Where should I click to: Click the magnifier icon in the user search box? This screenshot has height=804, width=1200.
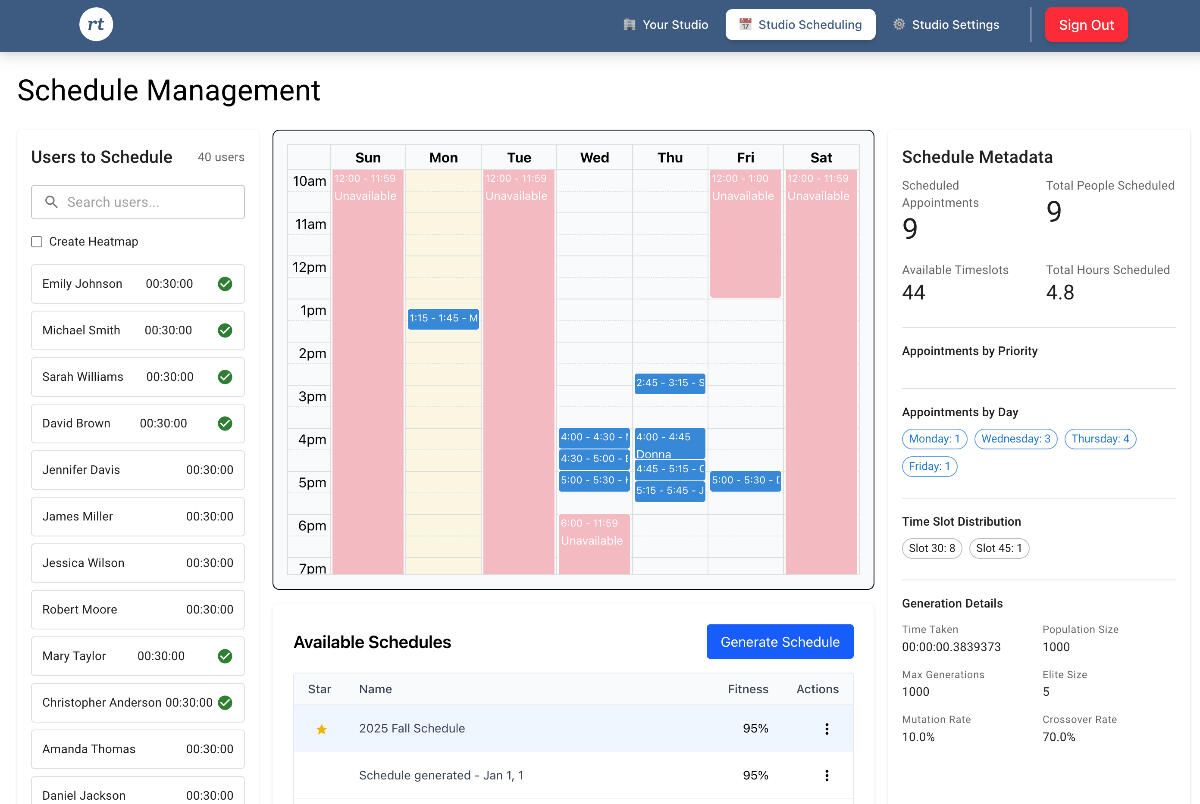[x=51, y=202]
